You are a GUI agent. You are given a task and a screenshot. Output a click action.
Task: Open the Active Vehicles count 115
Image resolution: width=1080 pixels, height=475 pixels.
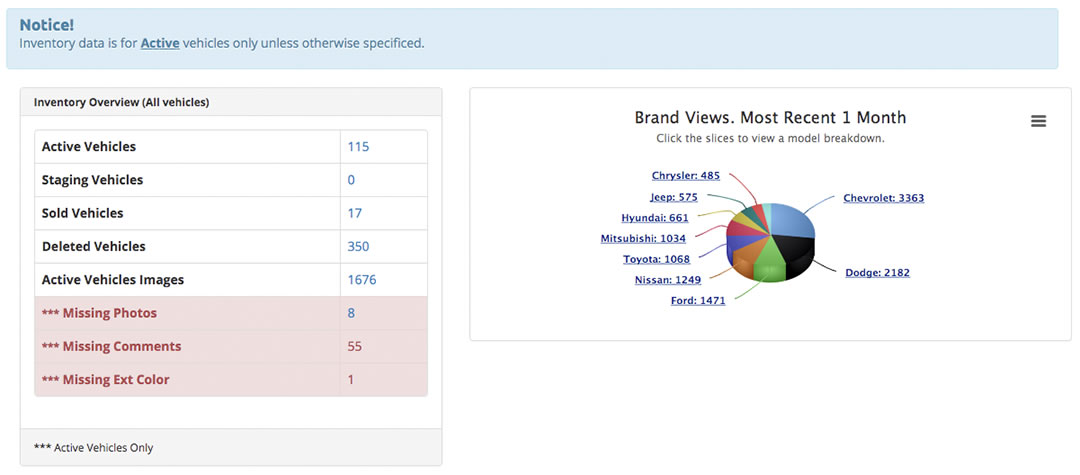(x=358, y=147)
